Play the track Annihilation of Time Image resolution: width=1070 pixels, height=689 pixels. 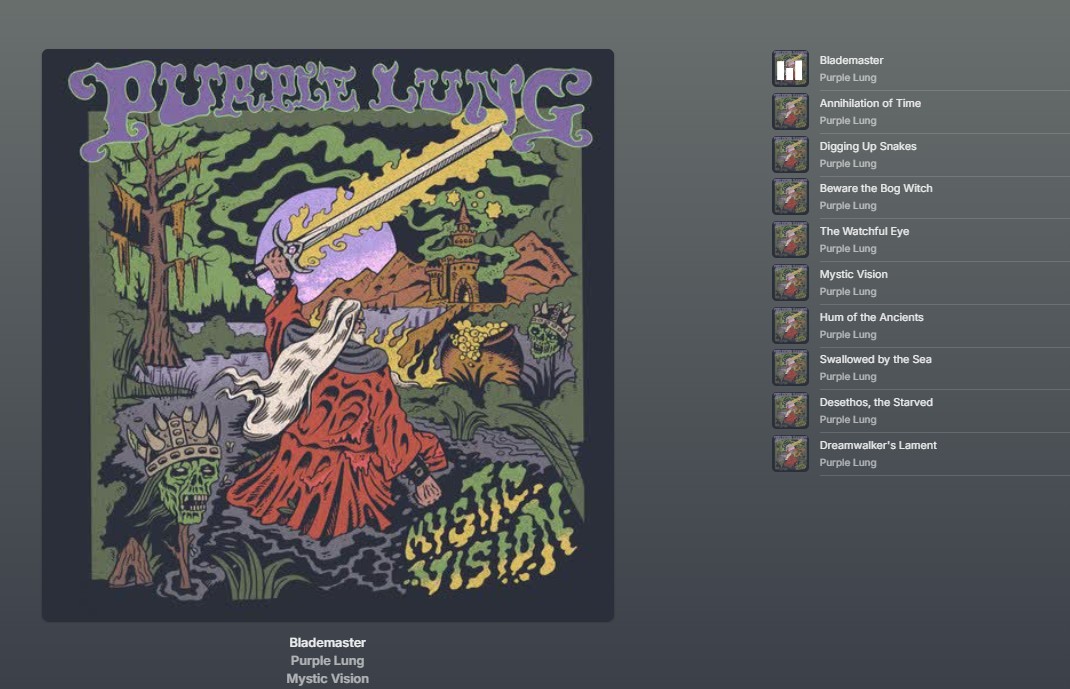(870, 103)
